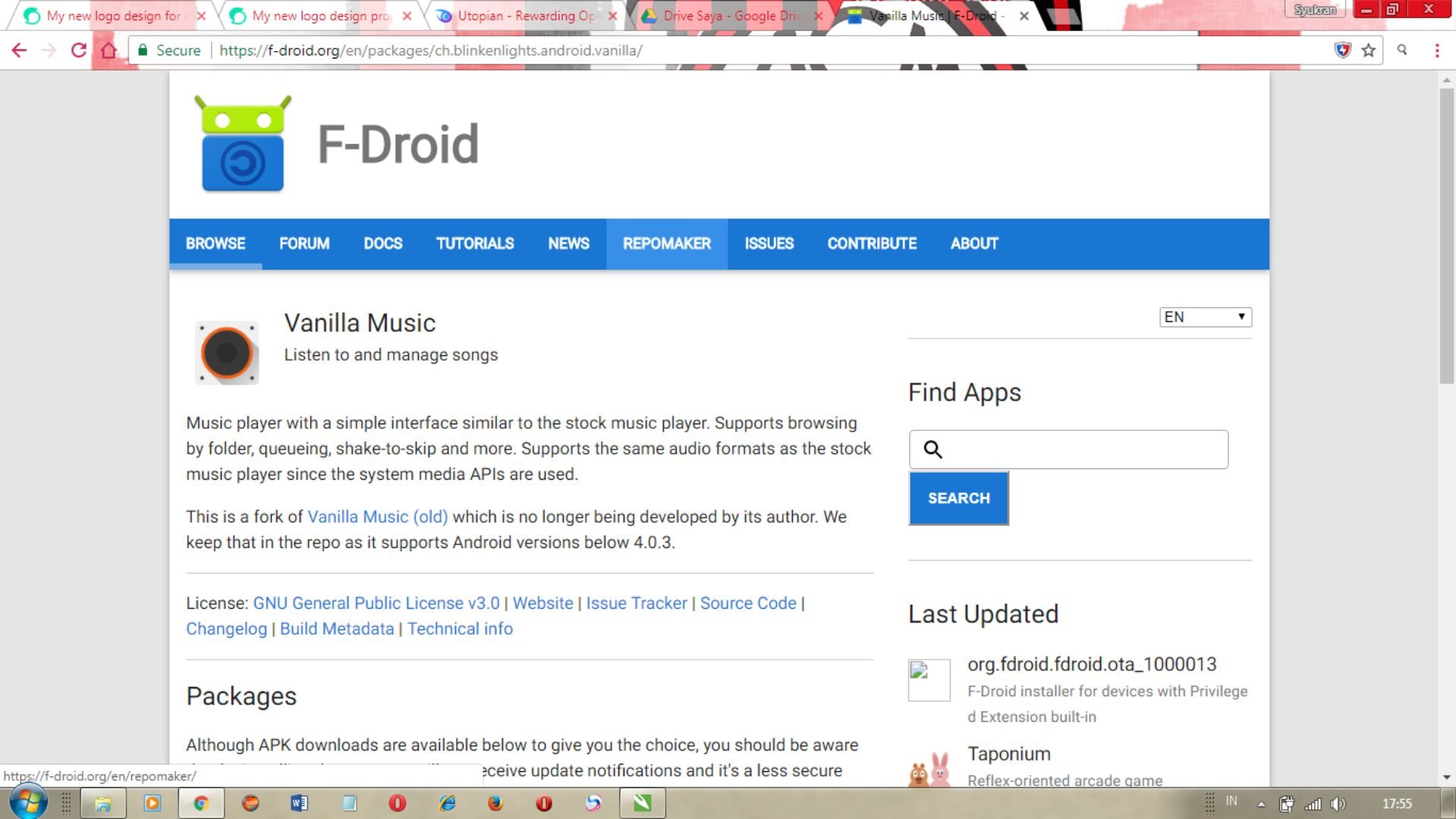Click the network signal tray icon
This screenshot has width=1456, height=819.
point(1313,804)
